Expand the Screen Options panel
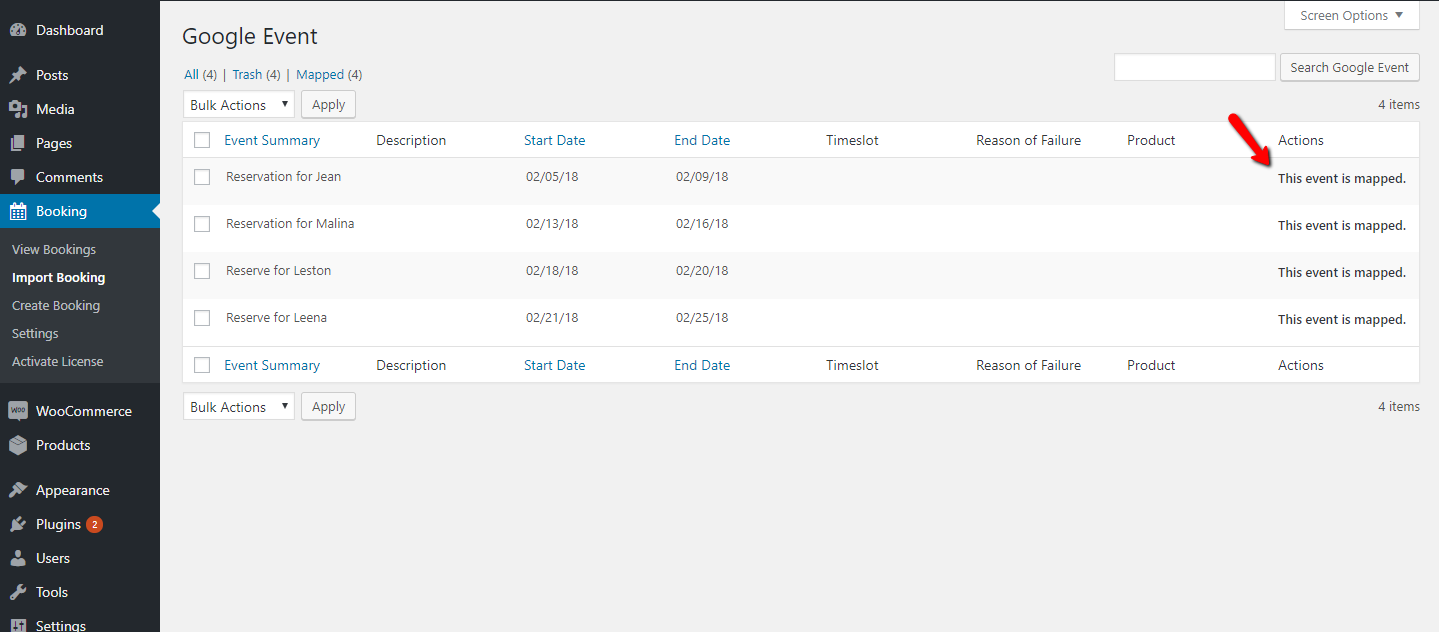Screen dimensions: 1439x632 1350,15
